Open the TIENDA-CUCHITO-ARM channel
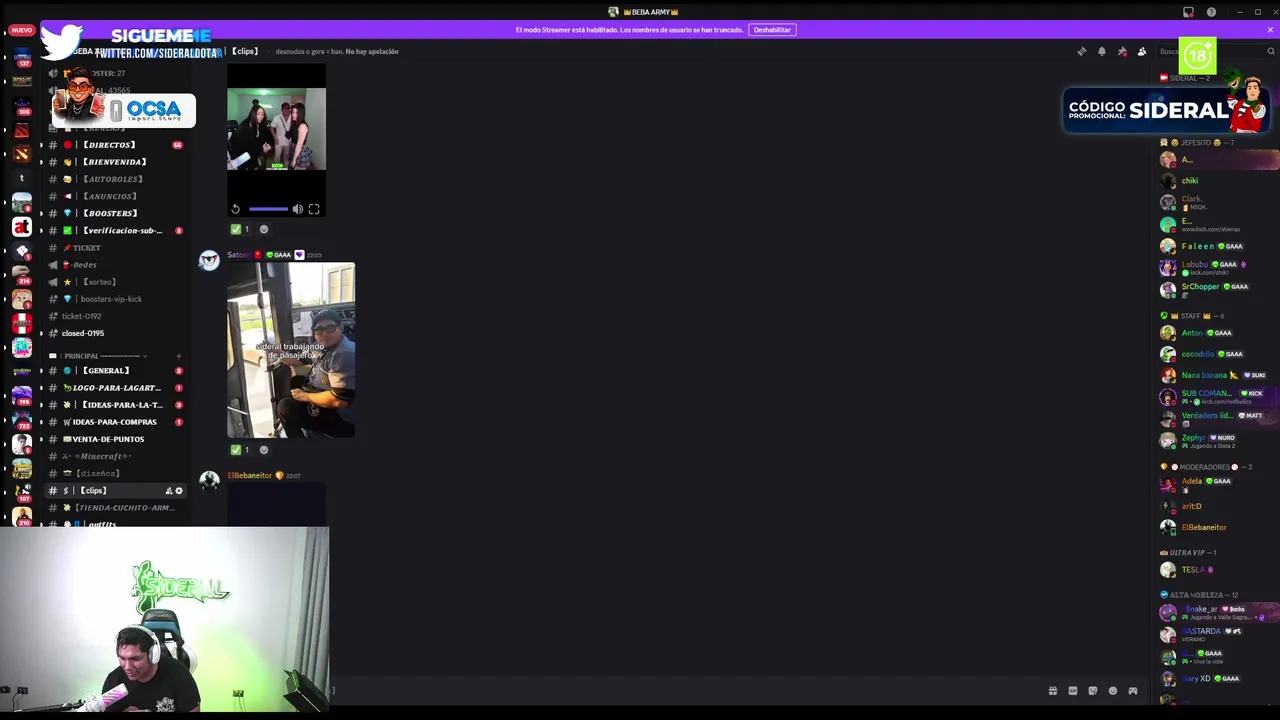The image size is (1280, 720). click(116, 508)
